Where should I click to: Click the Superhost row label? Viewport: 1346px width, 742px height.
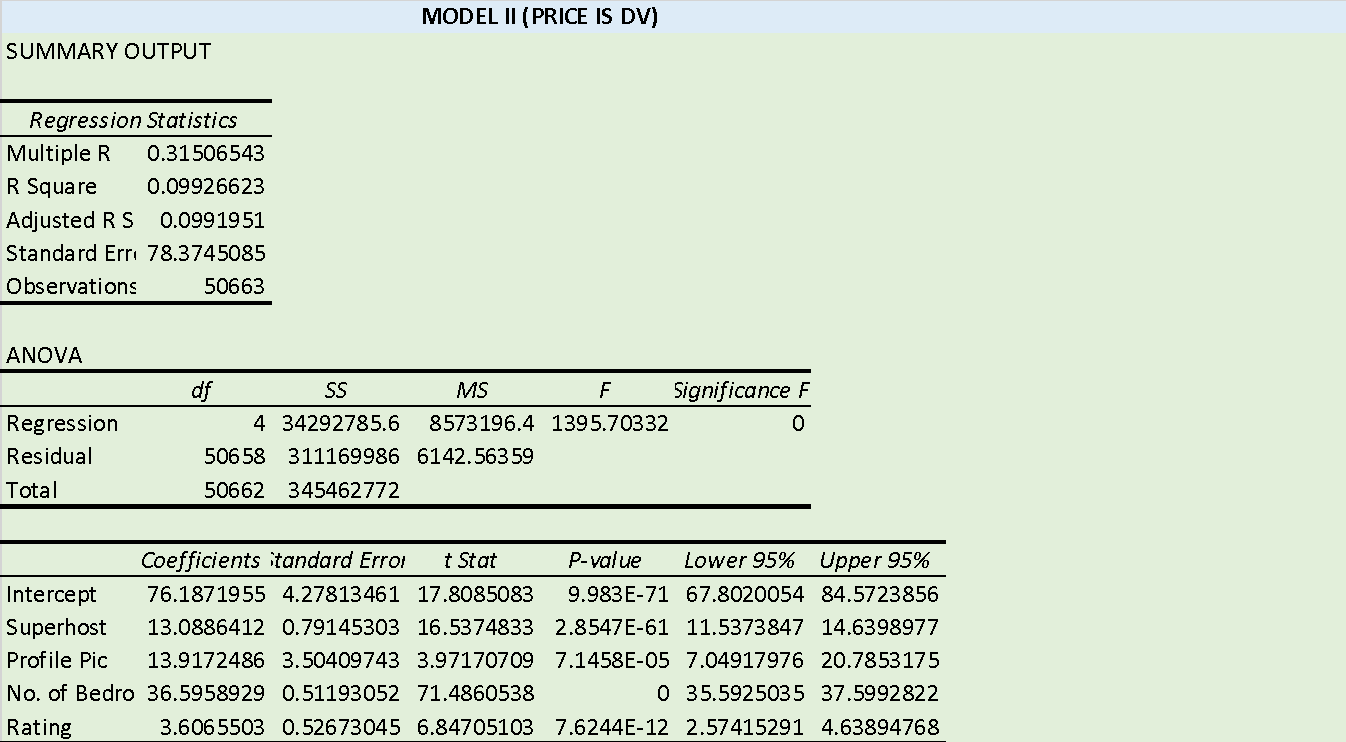tap(52, 627)
